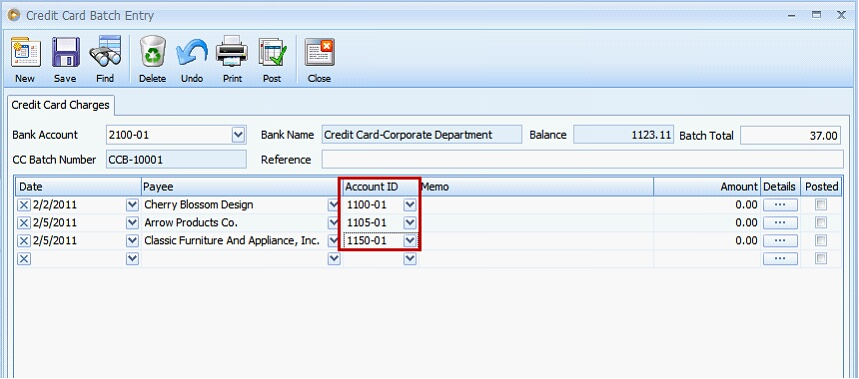Remove the Classic Furniture row with its X
This screenshot has width=859, height=379.
pyautogui.click(x=24, y=241)
